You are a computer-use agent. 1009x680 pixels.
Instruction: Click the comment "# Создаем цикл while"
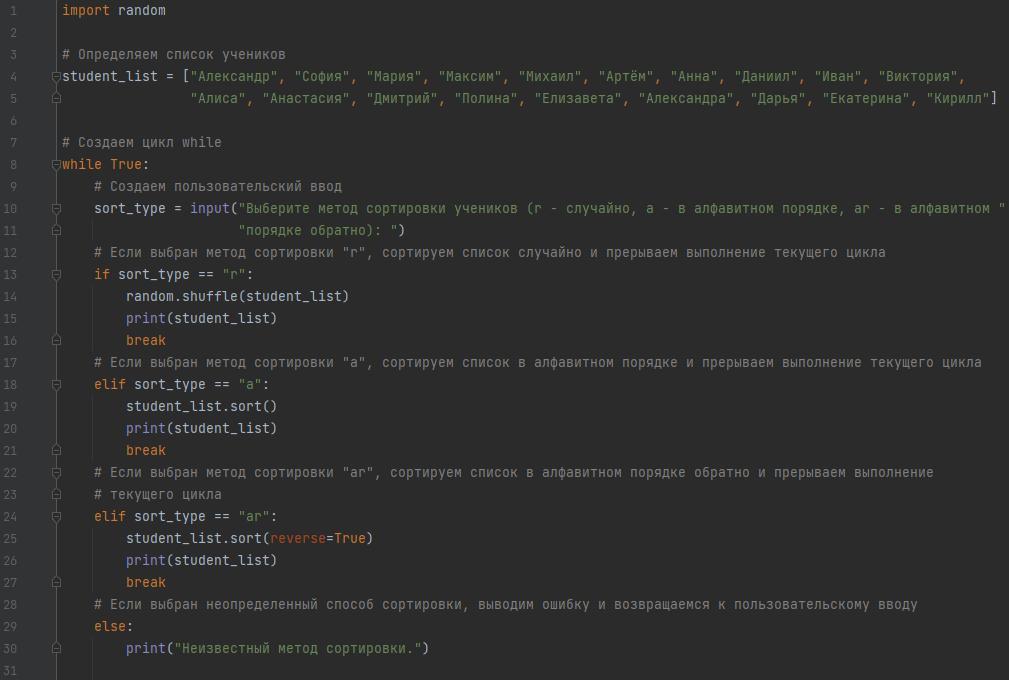coord(141,142)
